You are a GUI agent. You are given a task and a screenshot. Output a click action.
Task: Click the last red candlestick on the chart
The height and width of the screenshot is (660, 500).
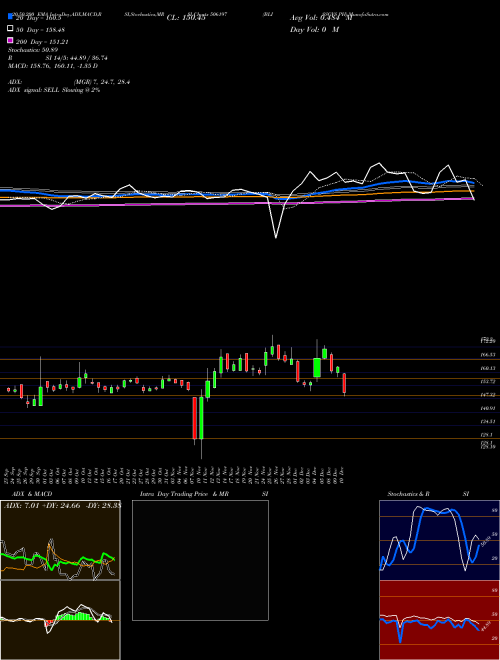344,383
